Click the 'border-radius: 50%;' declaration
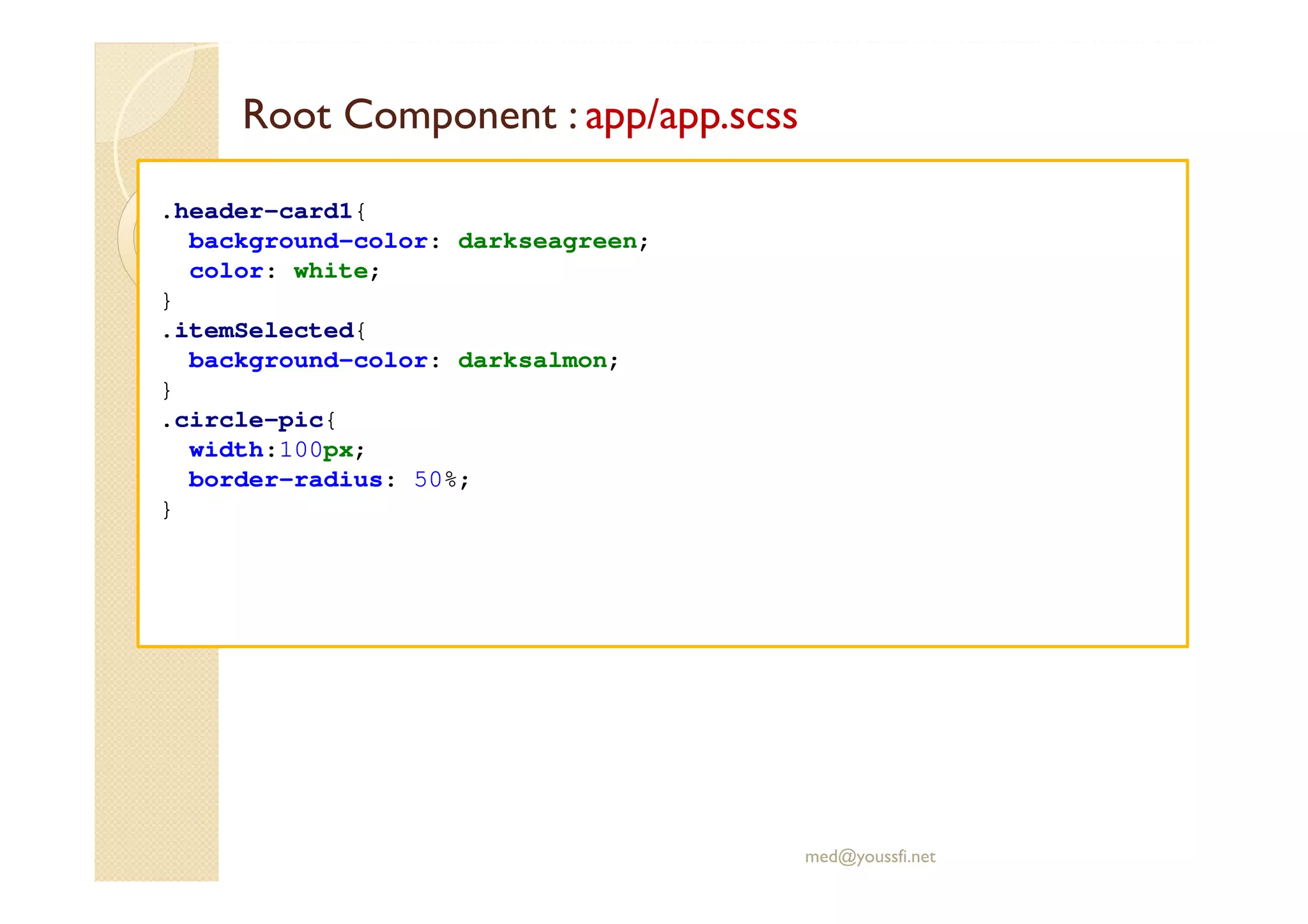Viewport: 1308px width, 924px height. tap(329, 480)
